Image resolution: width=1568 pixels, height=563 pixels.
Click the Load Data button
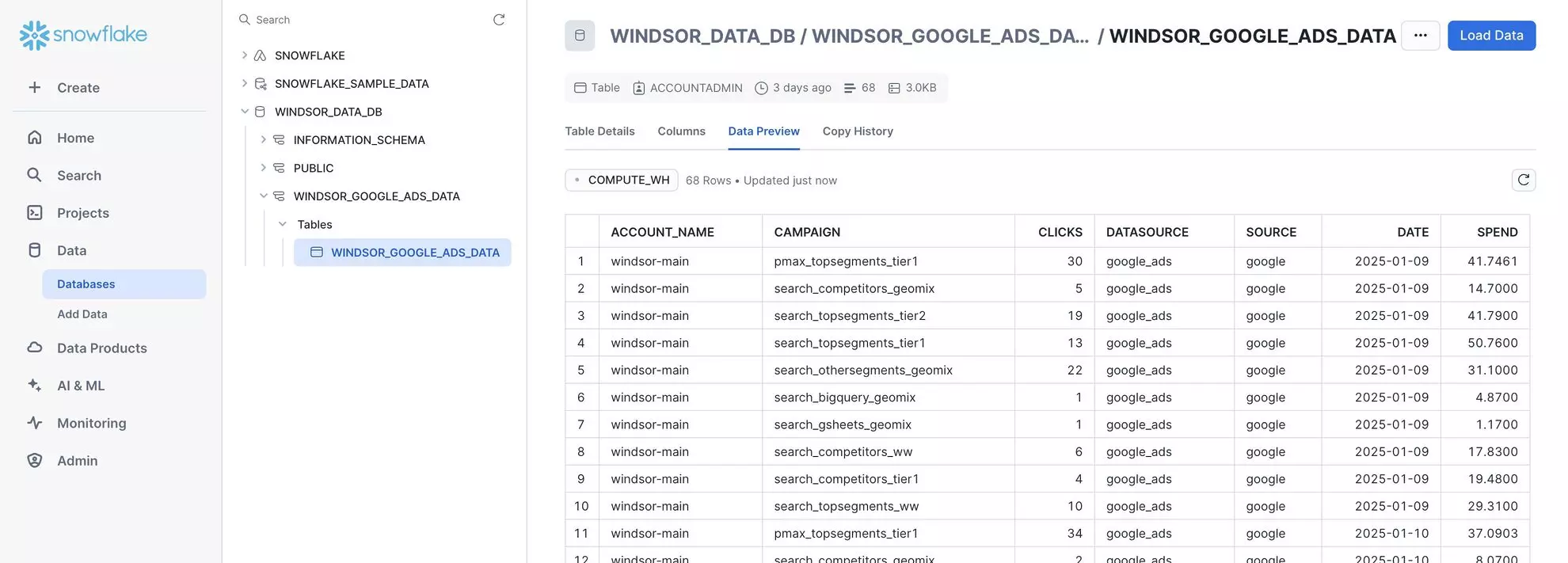[x=1491, y=36]
